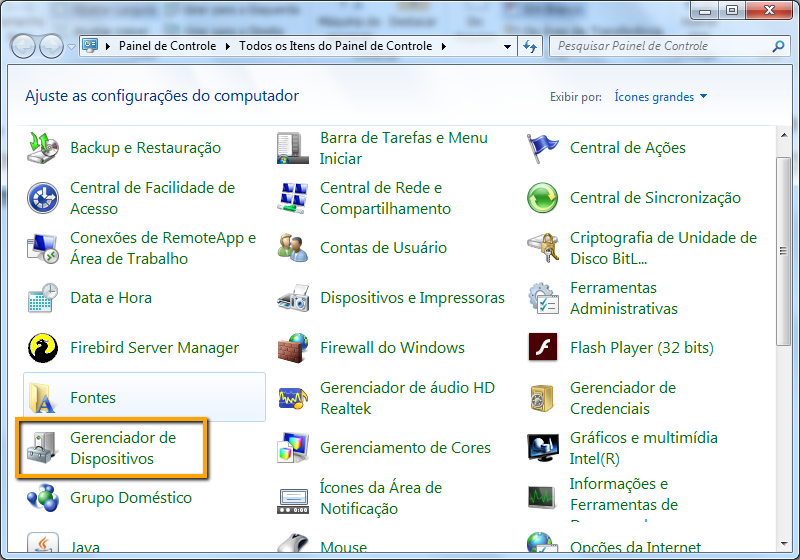This screenshot has width=800, height=560.
Task: Click the Data e Hora calendar icon
Action: (42, 298)
